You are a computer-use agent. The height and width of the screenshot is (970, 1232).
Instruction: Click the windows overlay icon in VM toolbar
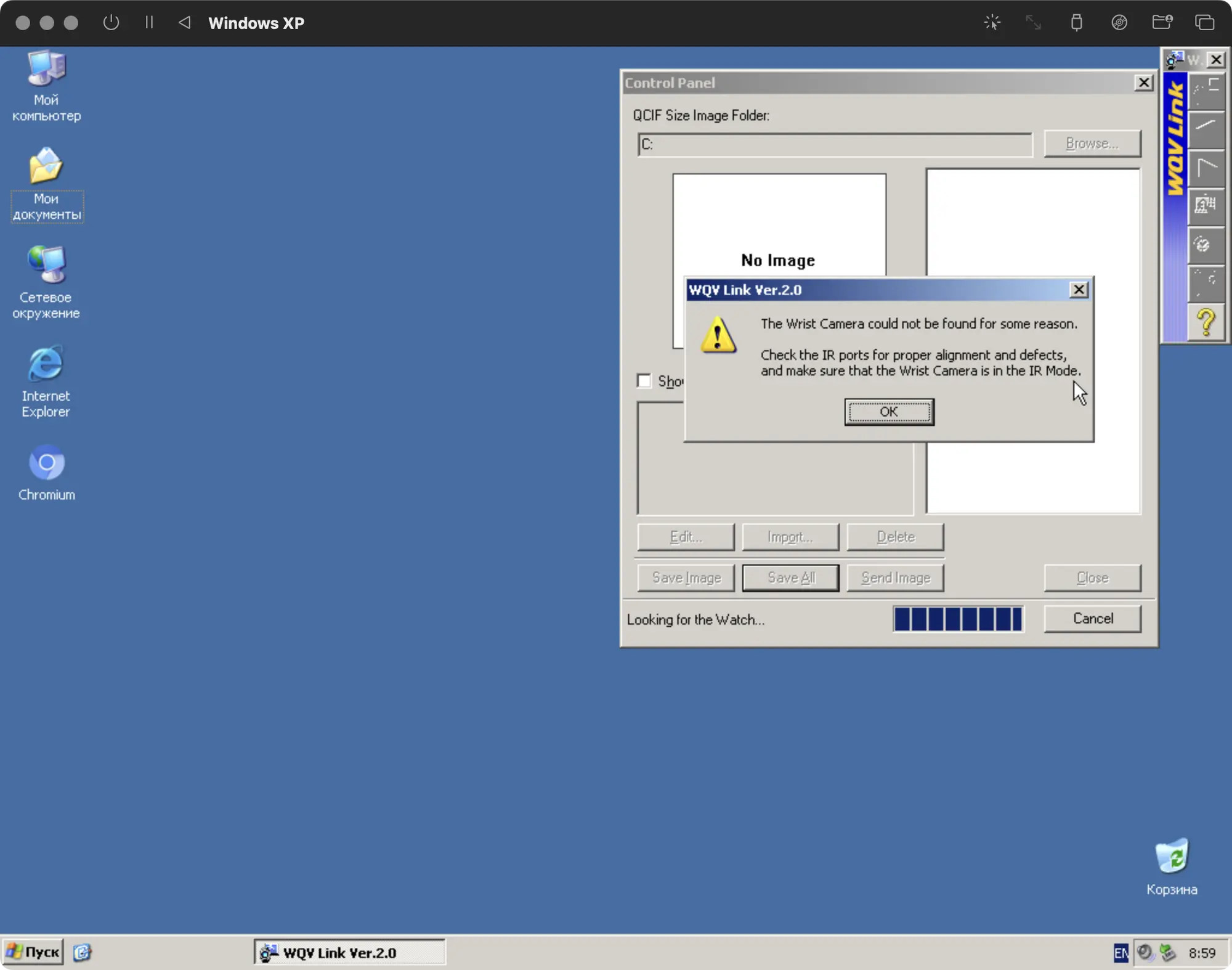1205,23
